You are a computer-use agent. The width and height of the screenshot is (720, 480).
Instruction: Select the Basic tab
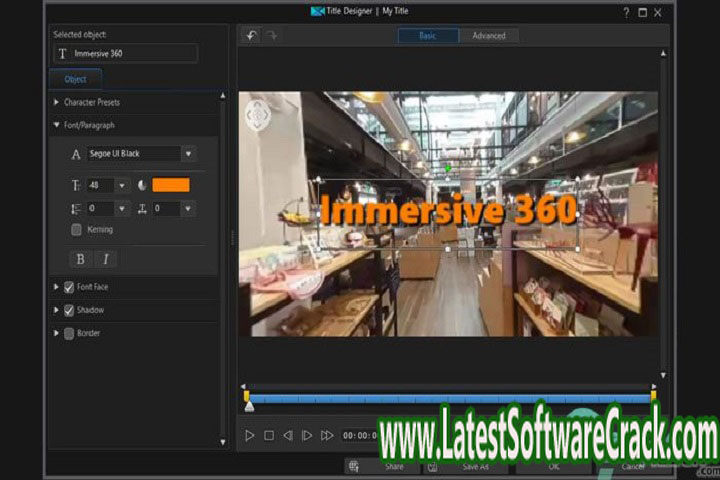click(428, 36)
